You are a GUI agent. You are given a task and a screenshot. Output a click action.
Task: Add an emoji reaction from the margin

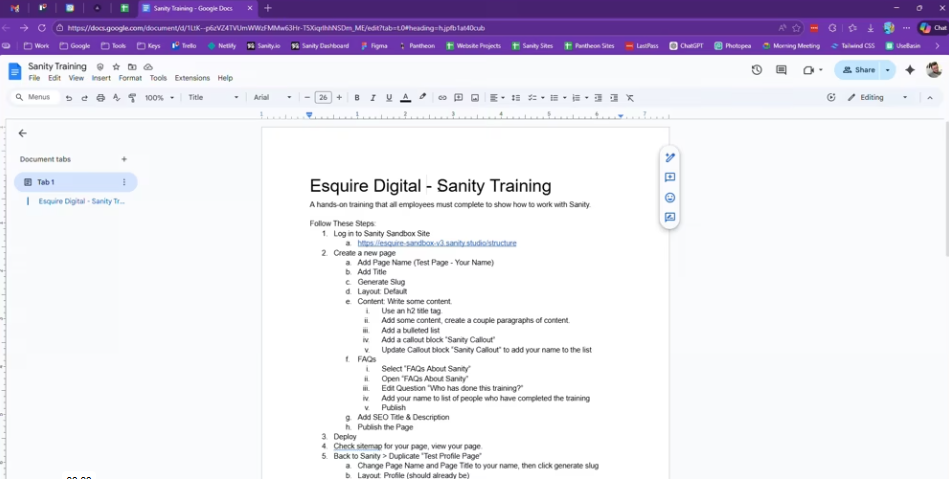coord(670,197)
